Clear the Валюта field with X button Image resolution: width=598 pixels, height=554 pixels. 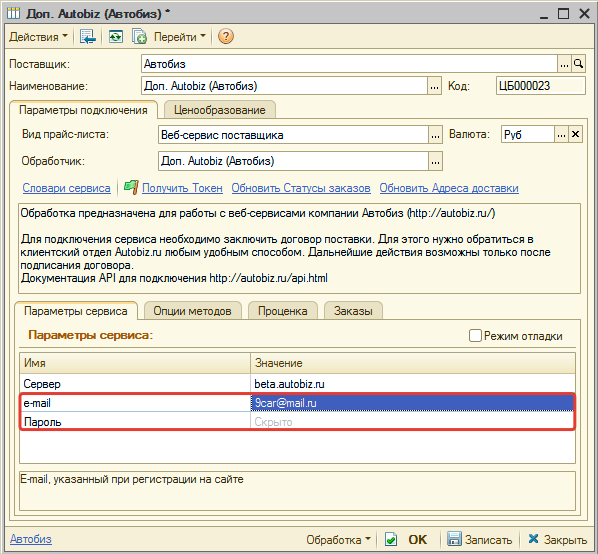point(575,134)
